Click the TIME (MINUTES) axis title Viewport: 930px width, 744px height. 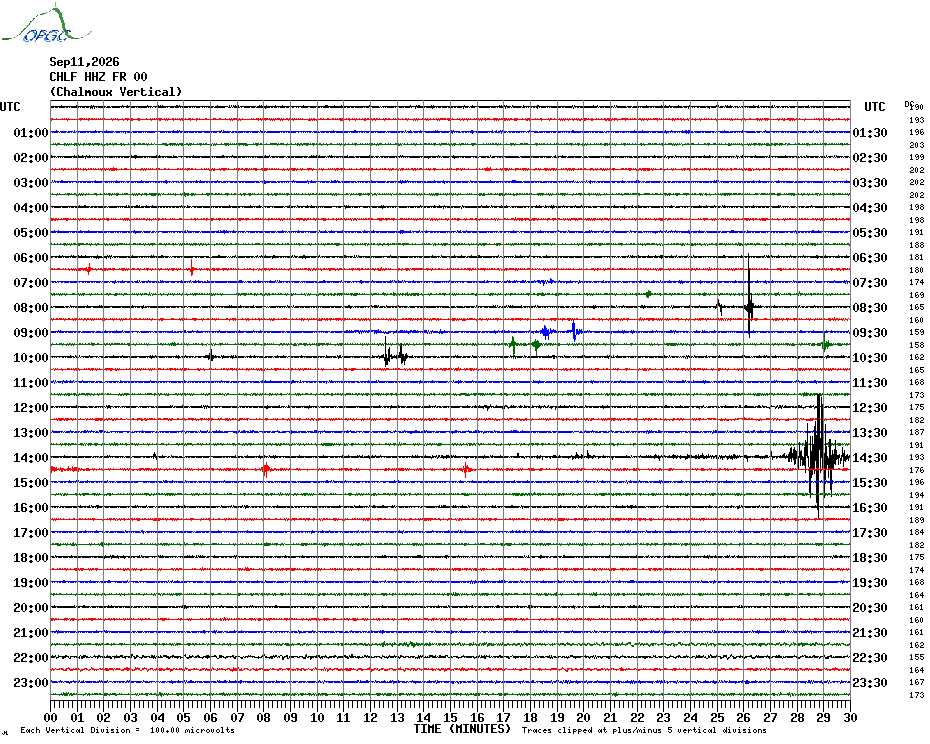pyautogui.click(x=462, y=729)
